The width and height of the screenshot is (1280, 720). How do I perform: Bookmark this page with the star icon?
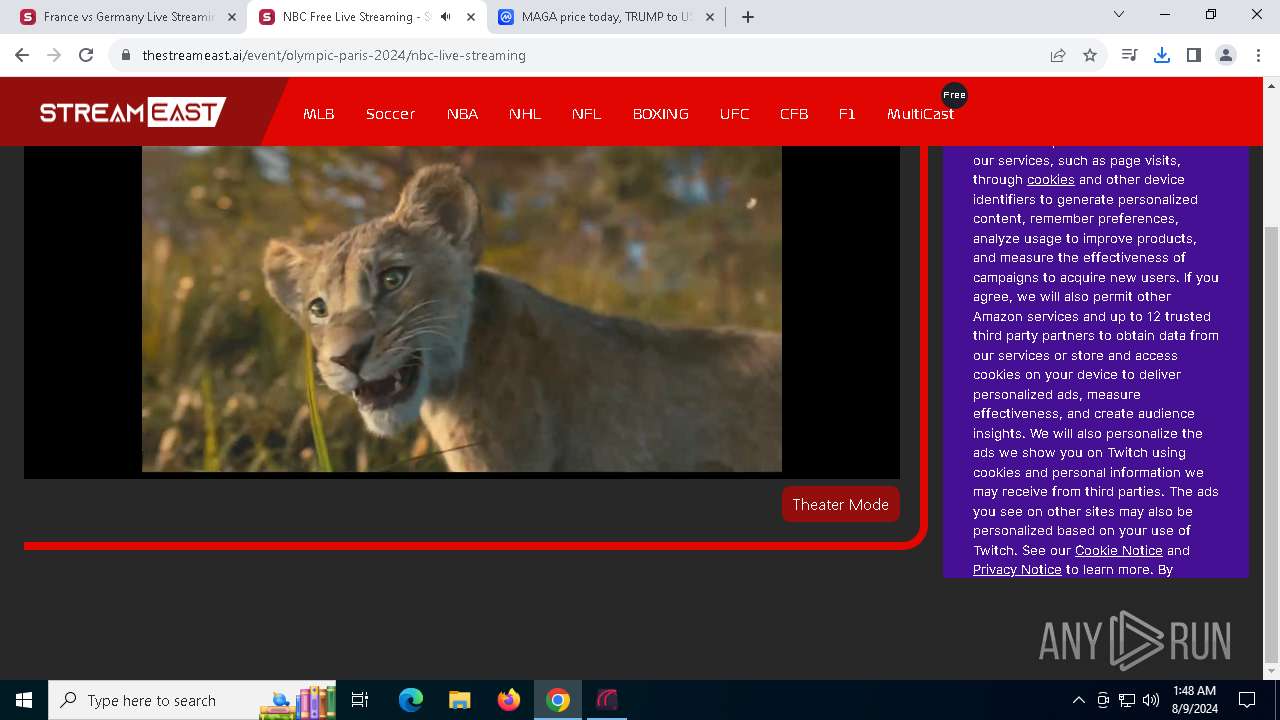[1090, 55]
